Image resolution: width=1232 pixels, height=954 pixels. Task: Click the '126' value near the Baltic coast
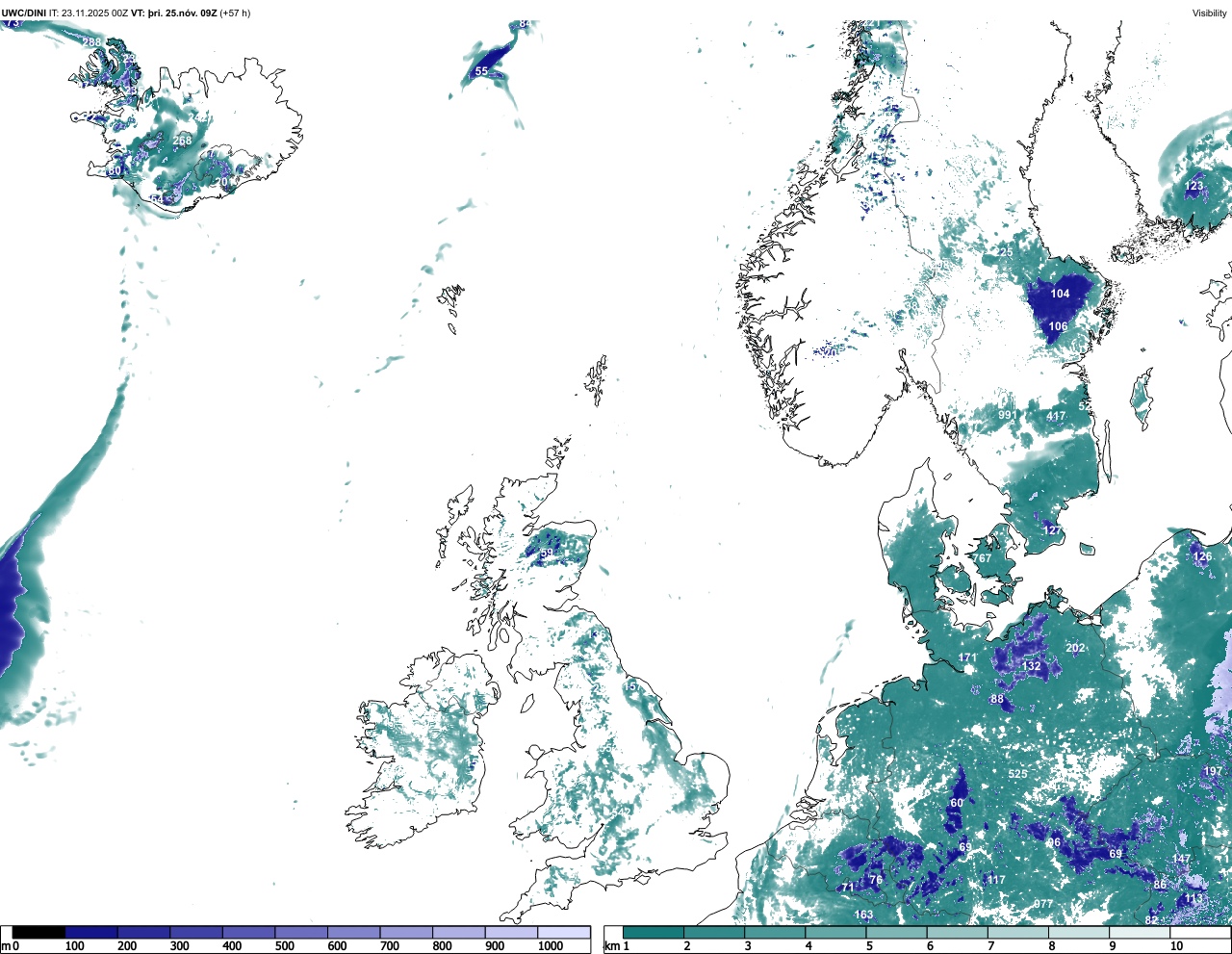(x=1202, y=557)
